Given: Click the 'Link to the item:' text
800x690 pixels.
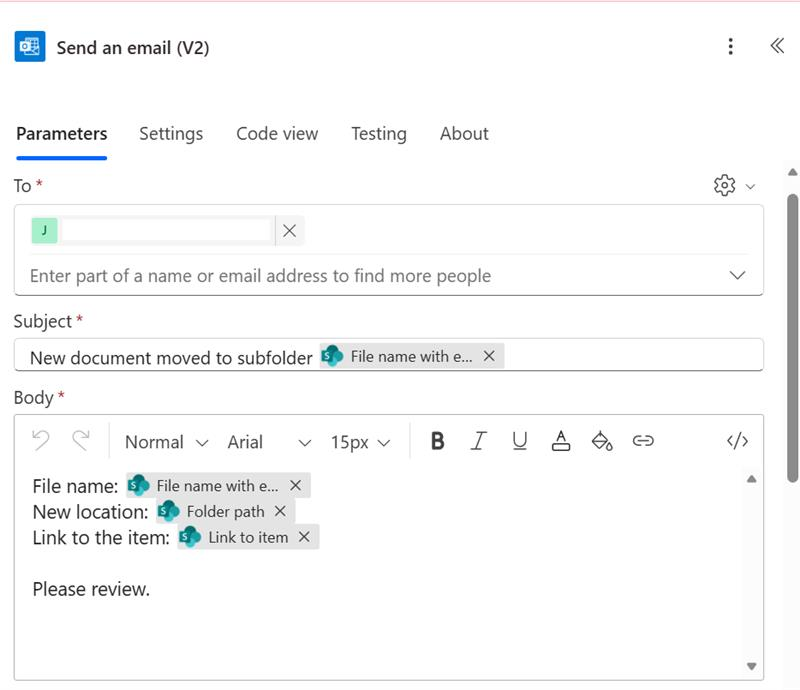Looking at the screenshot, I should [x=101, y=538].
